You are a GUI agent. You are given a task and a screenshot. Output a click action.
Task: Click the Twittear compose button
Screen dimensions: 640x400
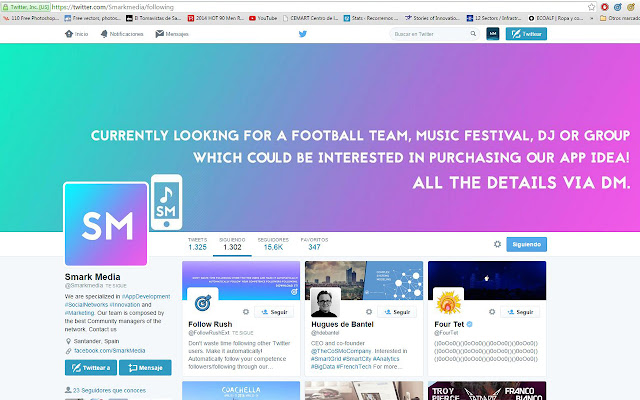click(x=526, y=34)
